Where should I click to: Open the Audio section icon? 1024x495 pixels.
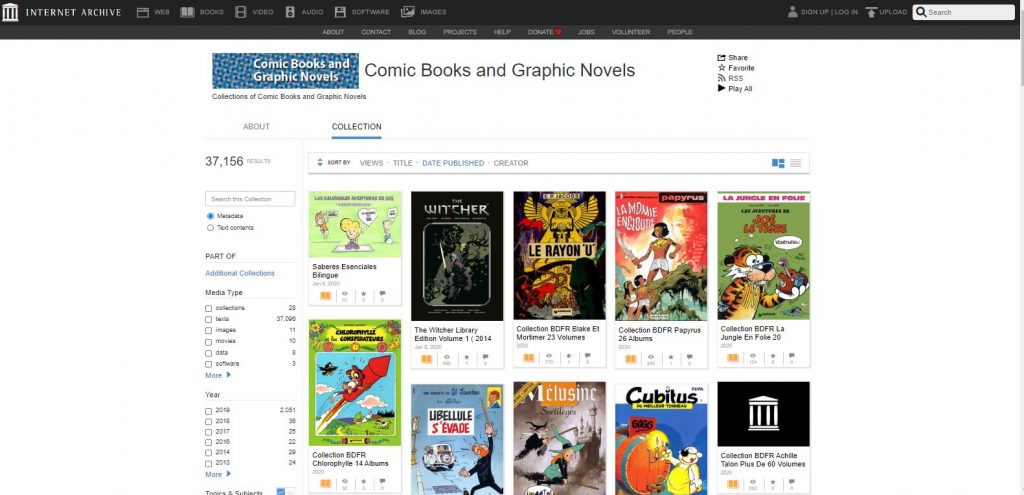click(290, 12)
